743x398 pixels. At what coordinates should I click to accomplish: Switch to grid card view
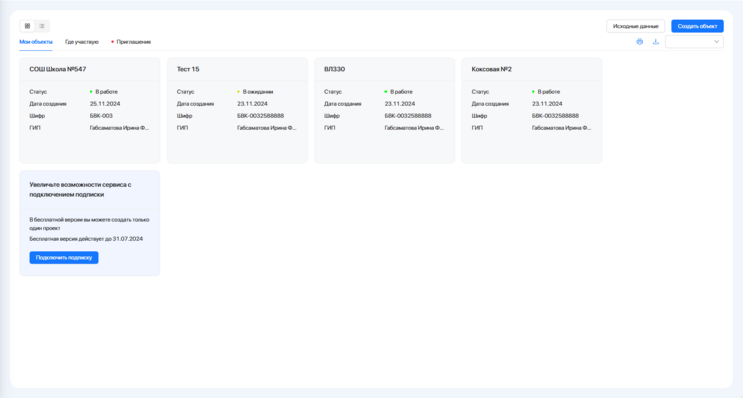pyautogui.click(x=27, y=26)
